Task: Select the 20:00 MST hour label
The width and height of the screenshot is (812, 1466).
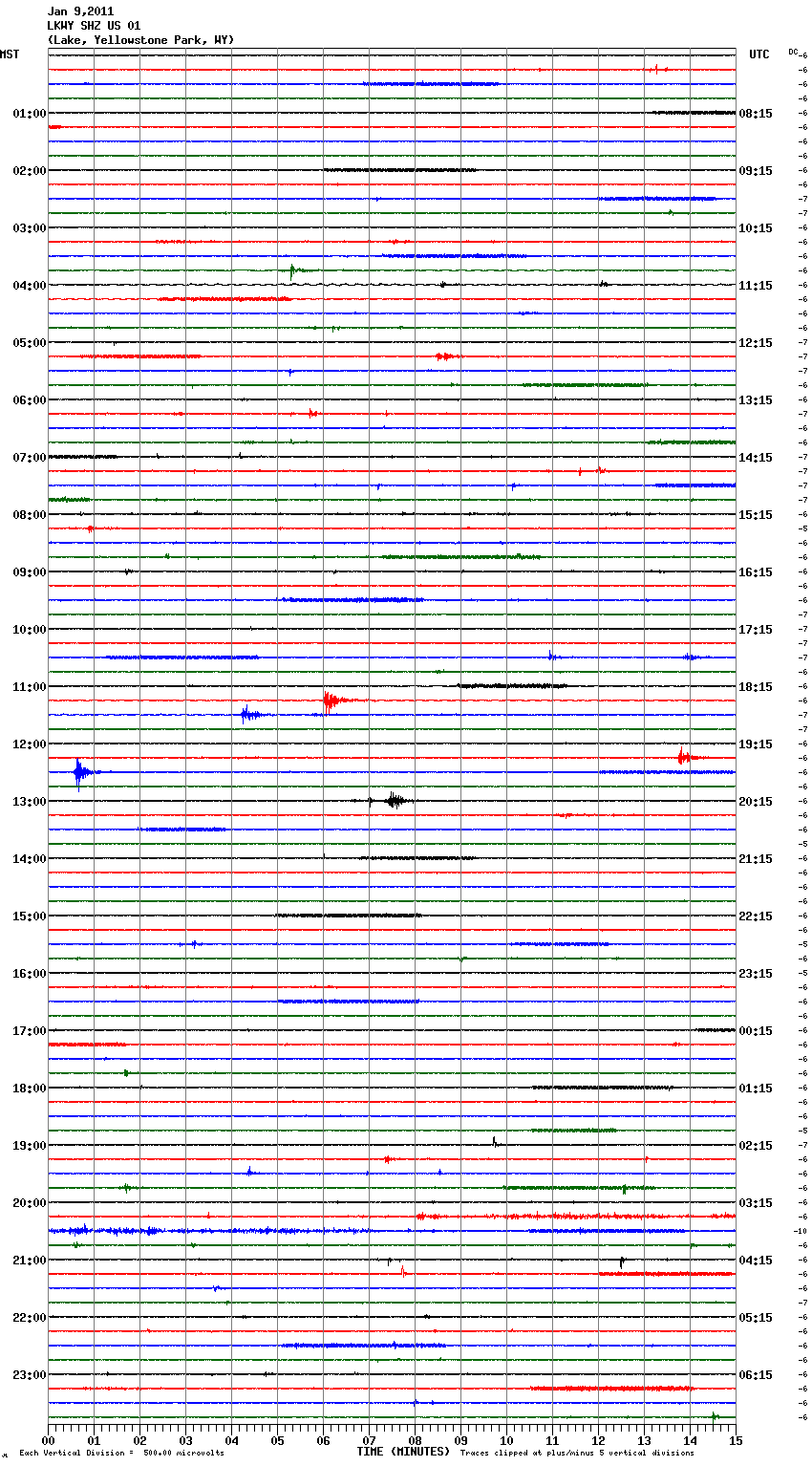Action: click(30, 1203)
